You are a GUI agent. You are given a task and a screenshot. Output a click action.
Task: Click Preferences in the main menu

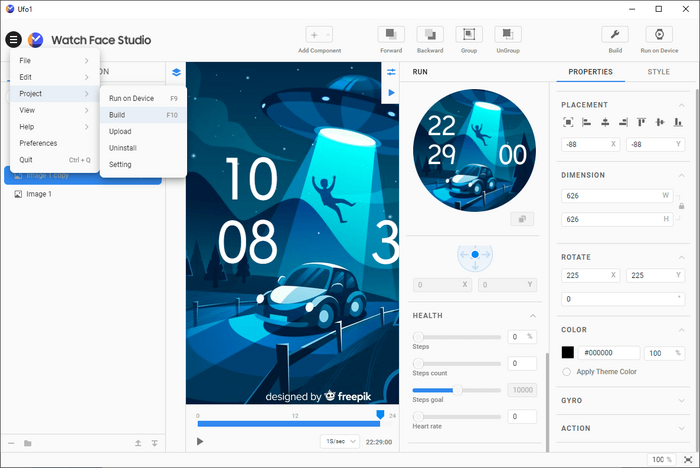39,143
